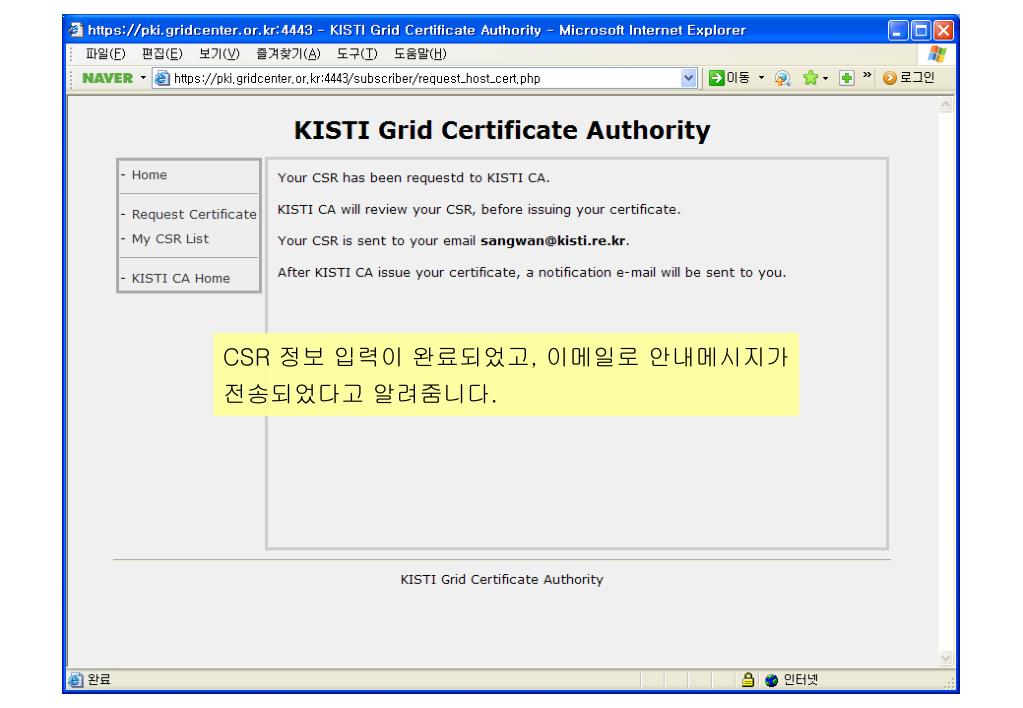Viewport: 1023px width, 708px height.
Task: Click the 완료 status bar page icon
Action: click(76, 680)
